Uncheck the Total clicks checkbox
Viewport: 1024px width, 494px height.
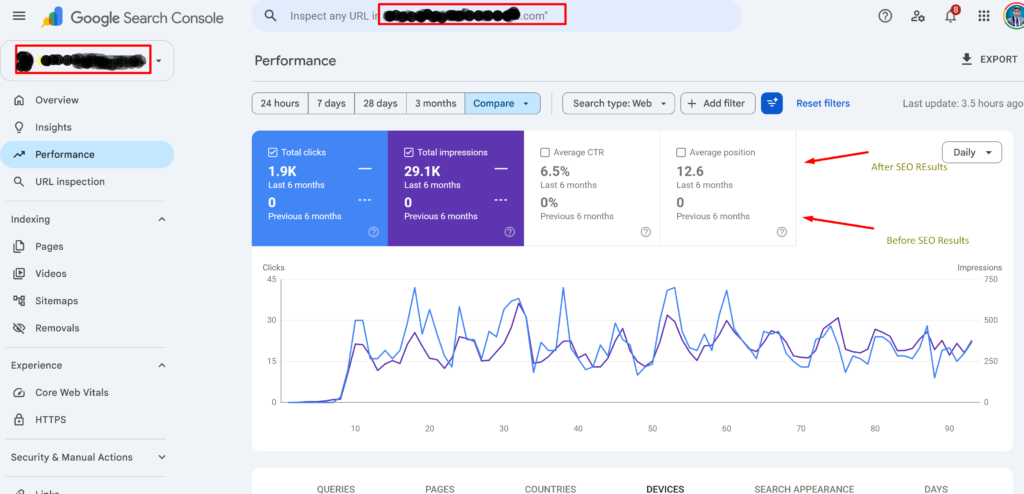pyautogui.click(x=273, y=152)
